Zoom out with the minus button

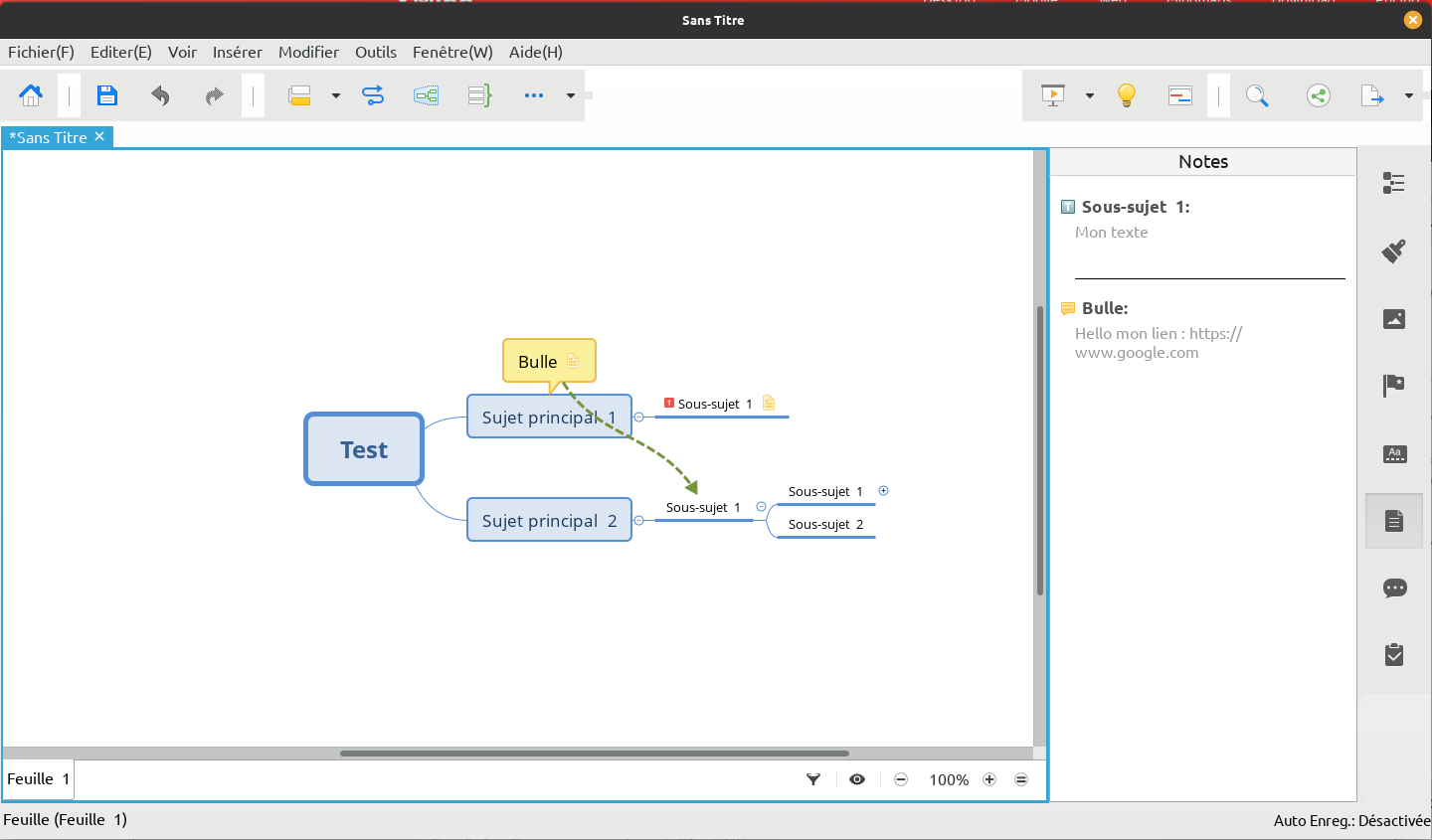click(x=901, y=779)
